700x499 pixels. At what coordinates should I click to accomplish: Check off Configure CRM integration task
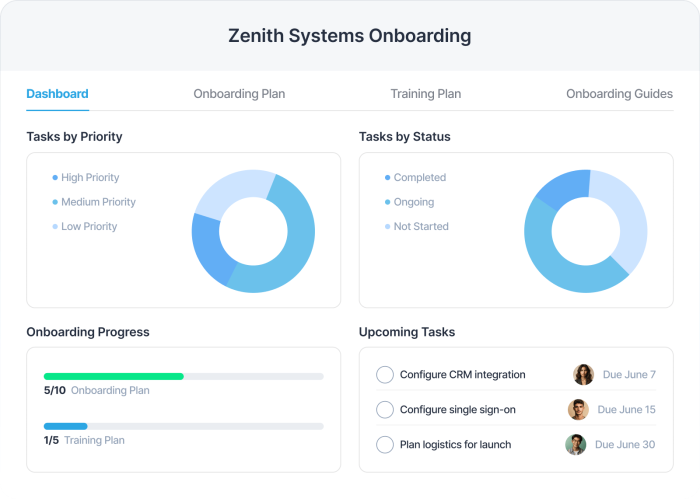pos(385,375)
